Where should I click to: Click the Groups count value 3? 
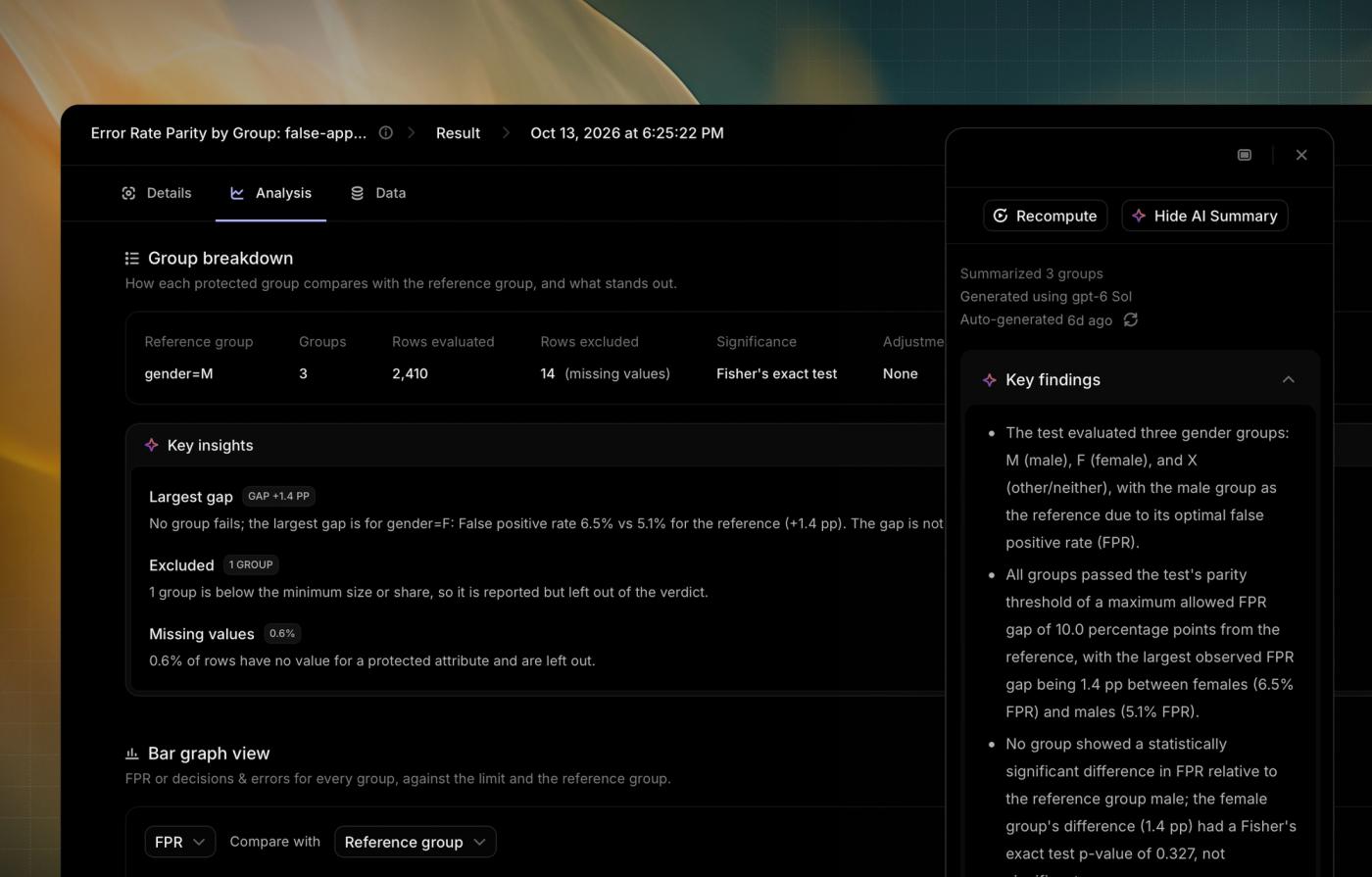303,373
